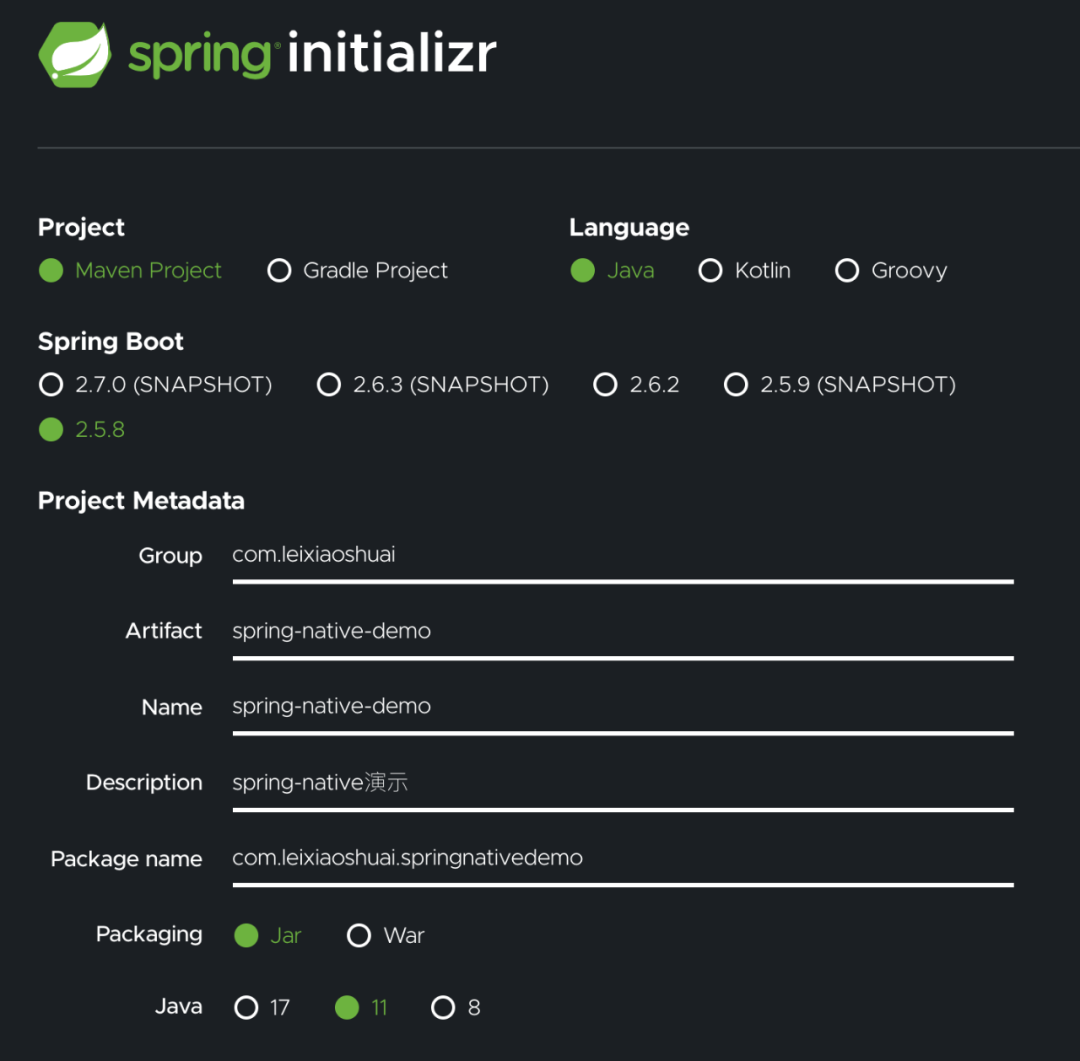Choose Groovy as the language
This screenshot has width=1080, height=1061.
coord(847,270)
